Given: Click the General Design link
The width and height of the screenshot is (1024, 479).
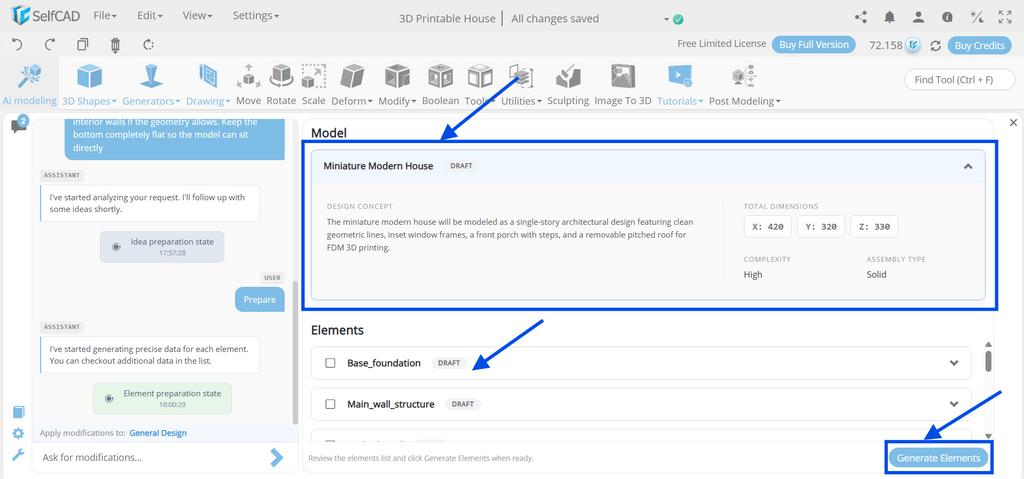Looking at the screenshot, I should (x=158, y=433).
